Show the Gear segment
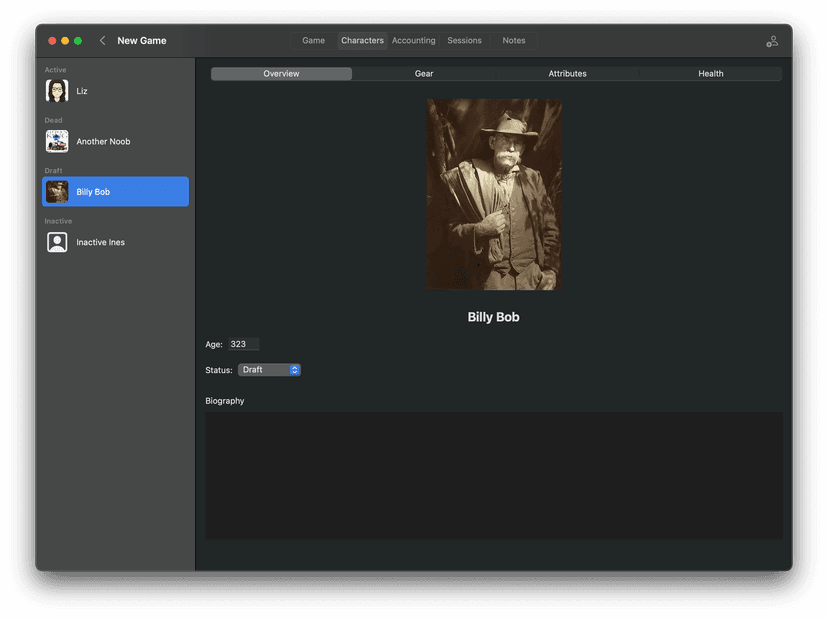This screenshot has height=618, width=828. [x=424, y=74]
